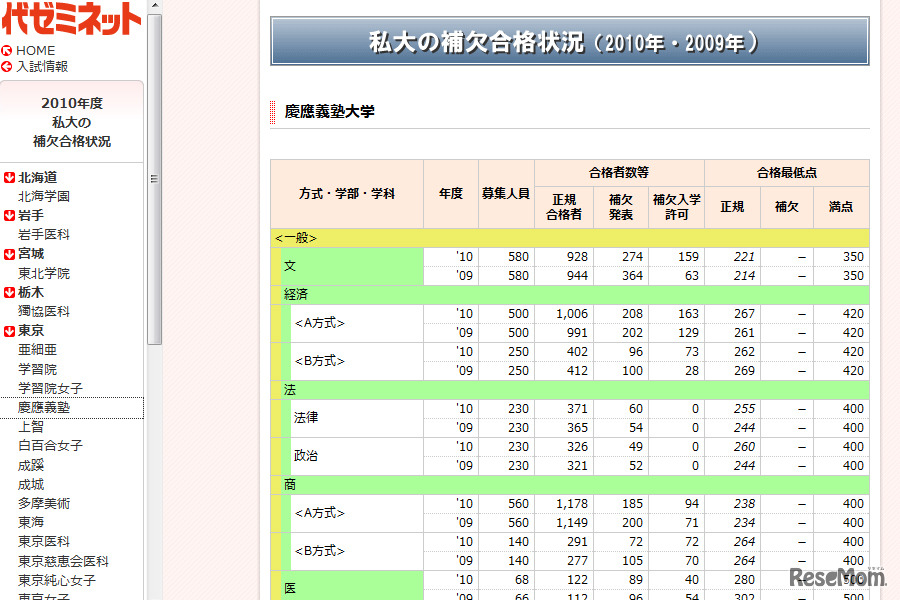Select 多摩美術 in the sidebar

pyautogui.click(x=44, y=504)
